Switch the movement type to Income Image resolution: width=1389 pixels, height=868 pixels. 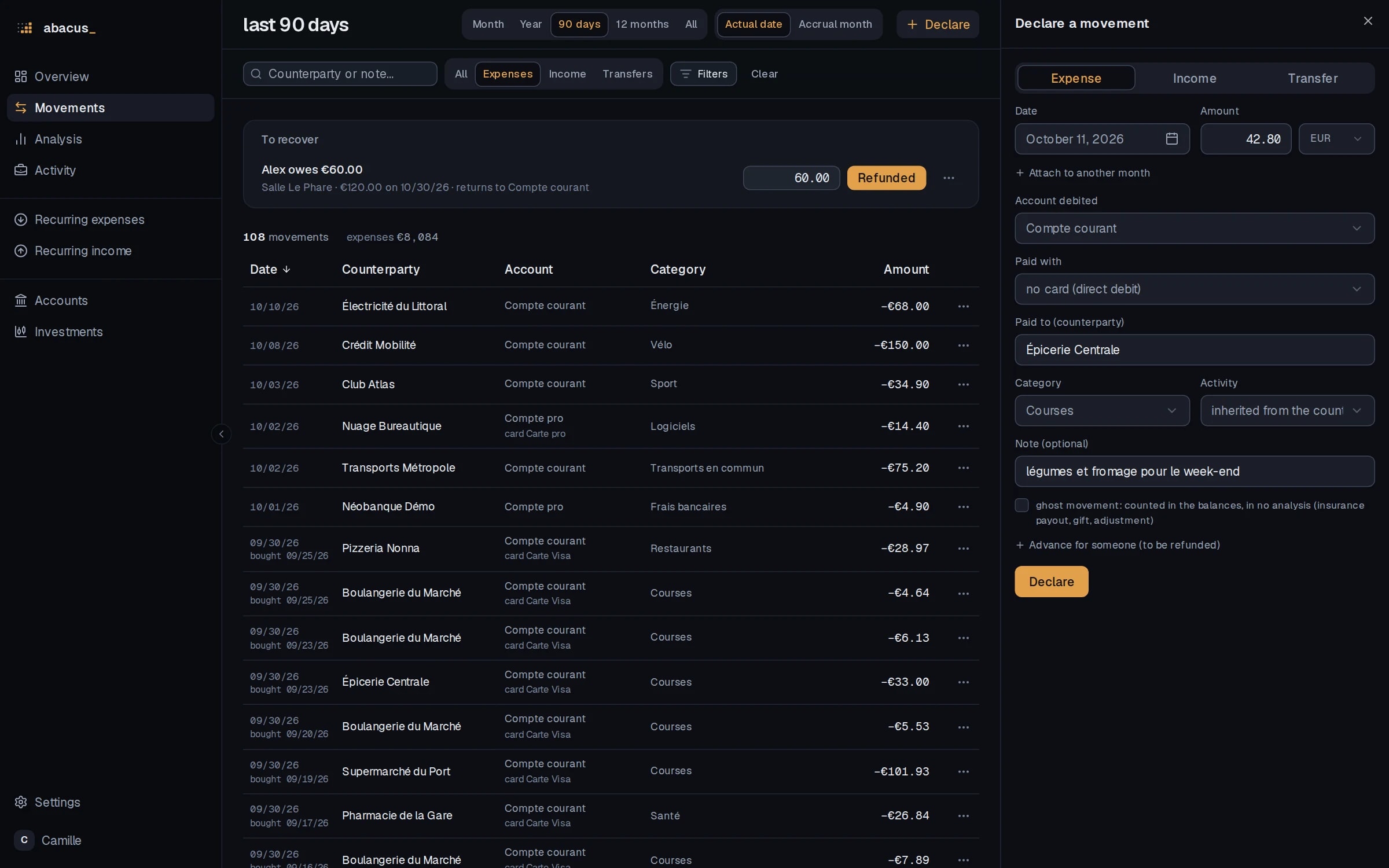click(x=1194, y=78)
